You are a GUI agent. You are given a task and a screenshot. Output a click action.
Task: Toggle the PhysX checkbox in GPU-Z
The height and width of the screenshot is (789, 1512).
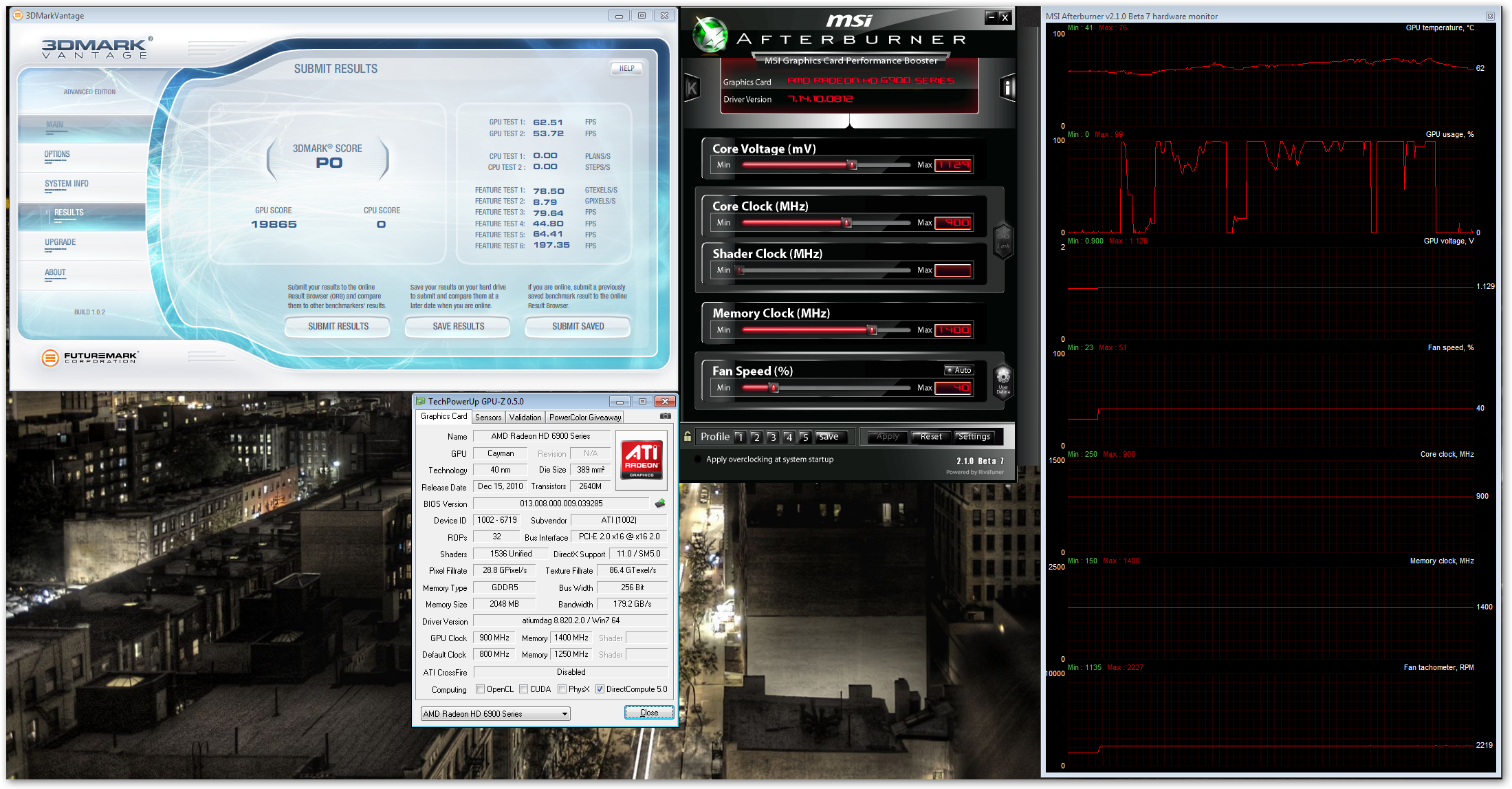pos(562,689)
